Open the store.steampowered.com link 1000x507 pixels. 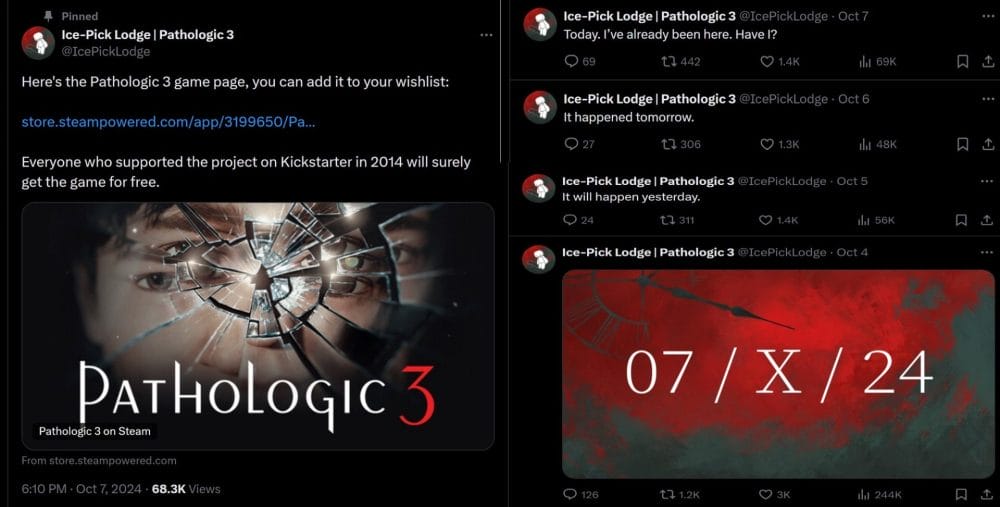[x=168, y=122]
